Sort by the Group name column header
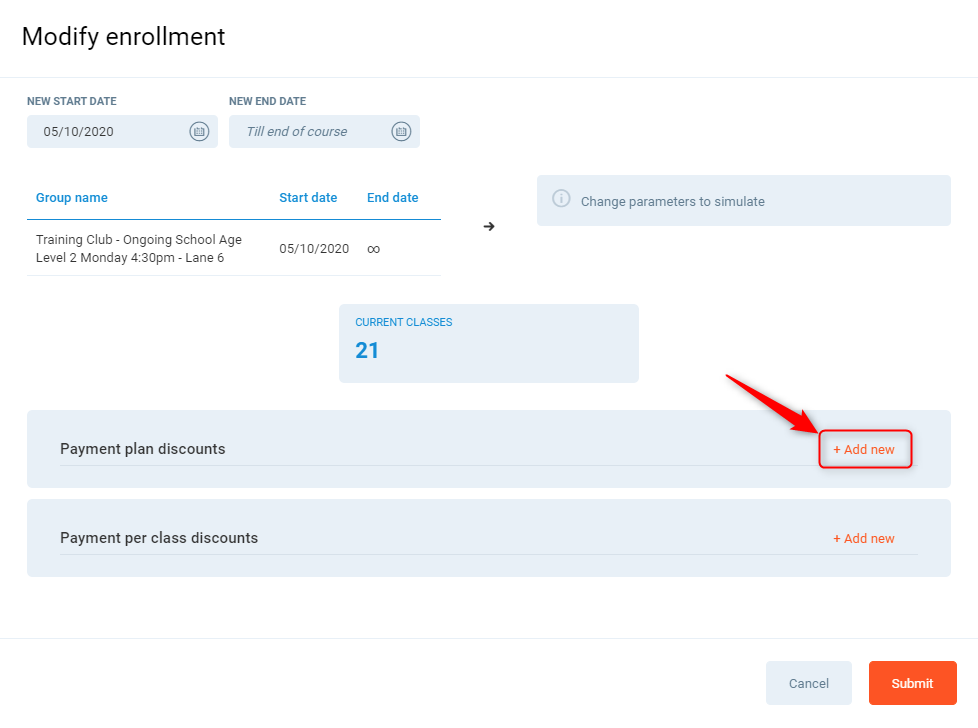978x728 pixels. 72,198
